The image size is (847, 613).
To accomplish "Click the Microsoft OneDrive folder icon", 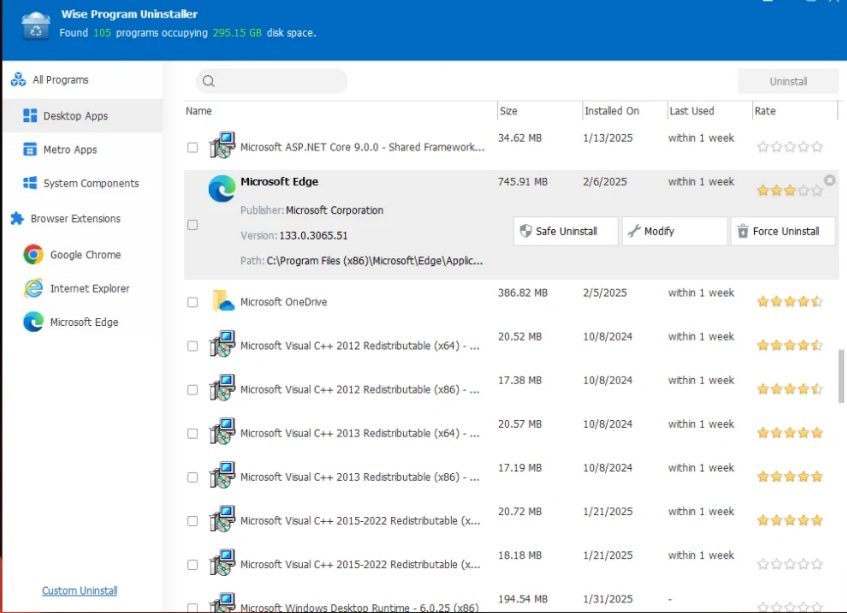I will click(x=222, y=302).
